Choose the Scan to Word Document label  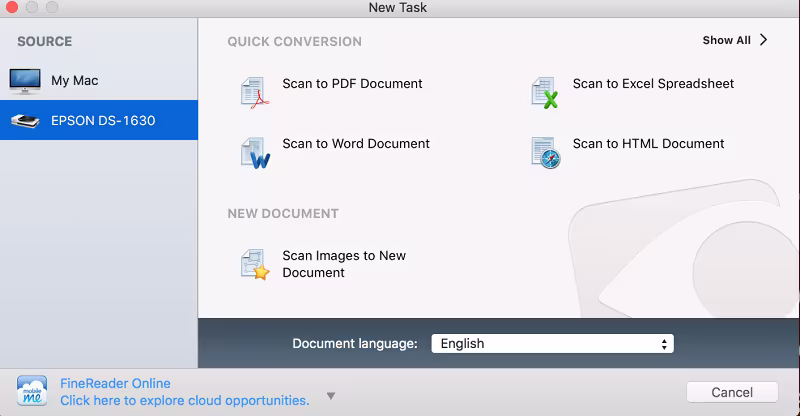[x=356, y=143]
